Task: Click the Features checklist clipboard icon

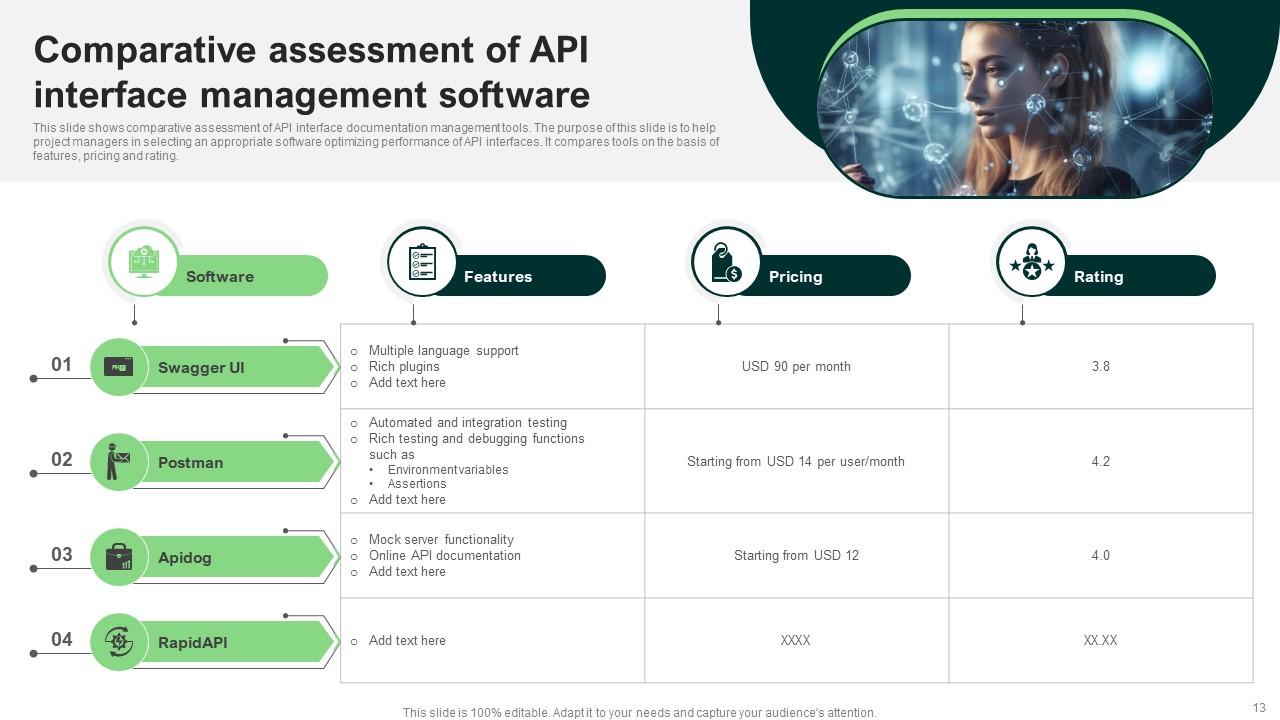Action: click(422, 262)
